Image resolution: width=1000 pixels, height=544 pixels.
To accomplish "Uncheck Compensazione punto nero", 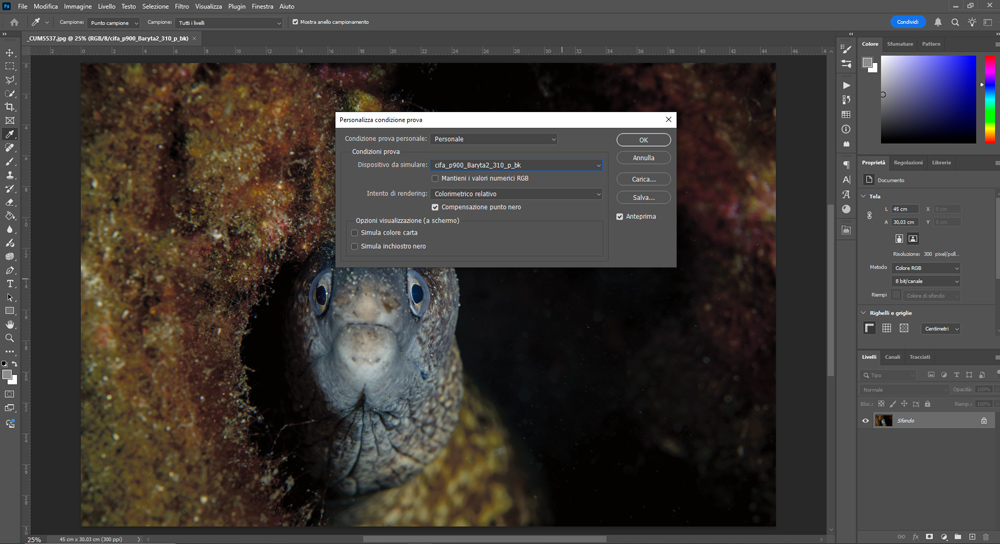I will click(435, 207).
